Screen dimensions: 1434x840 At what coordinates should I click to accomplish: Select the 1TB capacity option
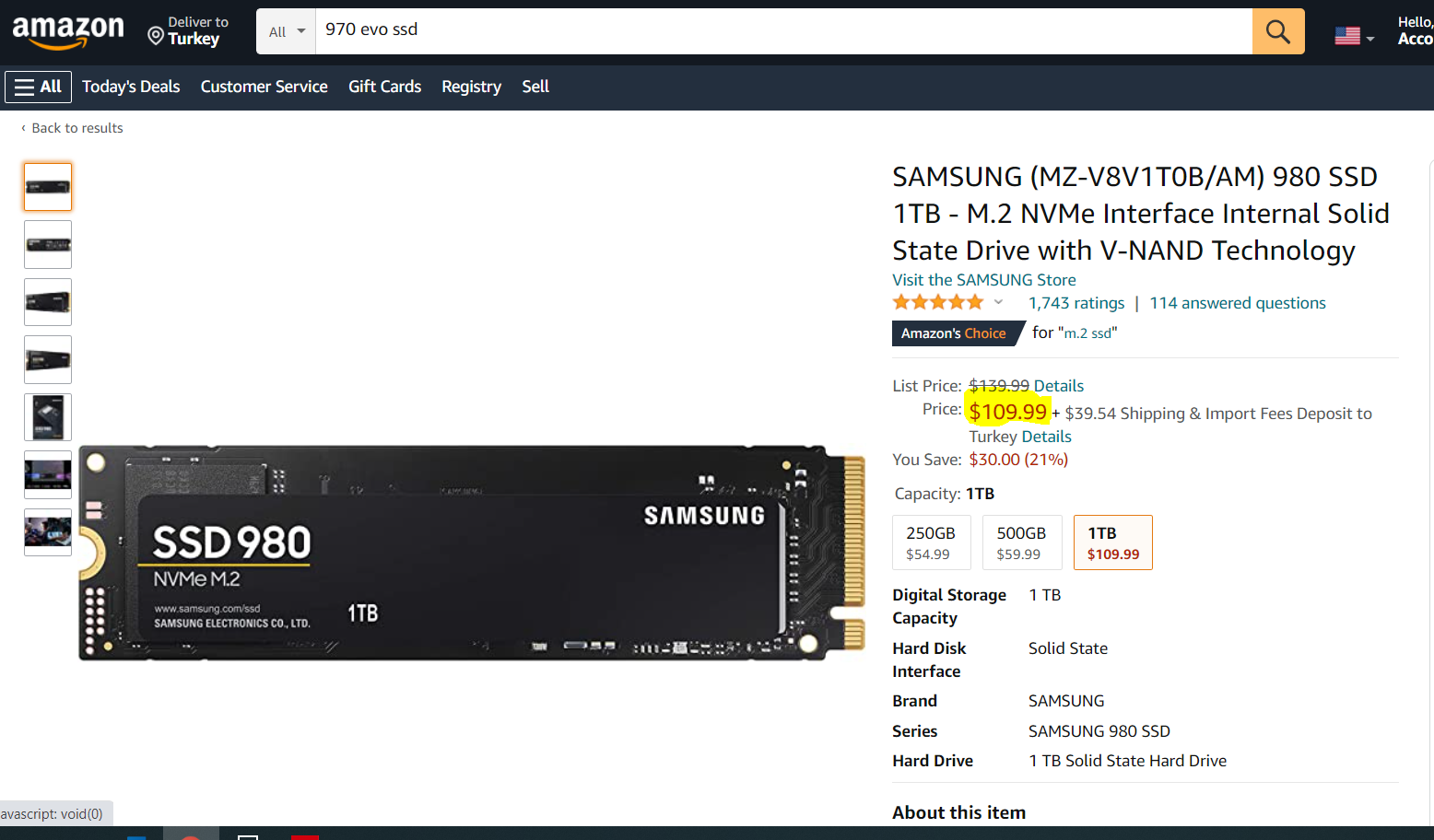click(1113, 542)
